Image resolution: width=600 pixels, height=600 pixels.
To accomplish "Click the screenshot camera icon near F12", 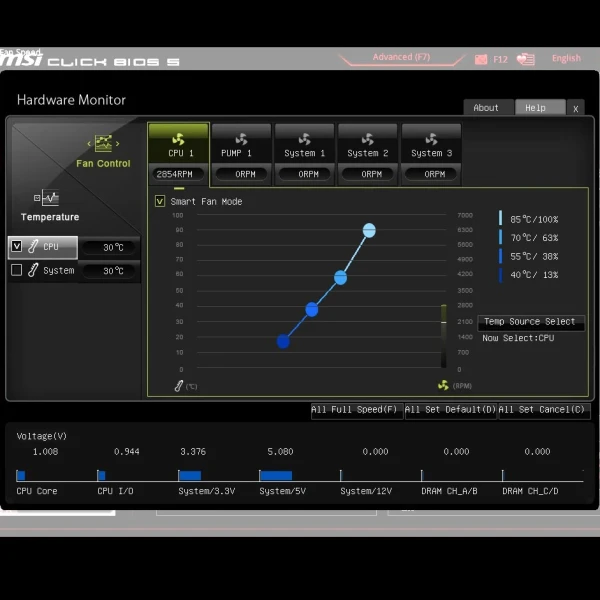I will coord(481,59).
